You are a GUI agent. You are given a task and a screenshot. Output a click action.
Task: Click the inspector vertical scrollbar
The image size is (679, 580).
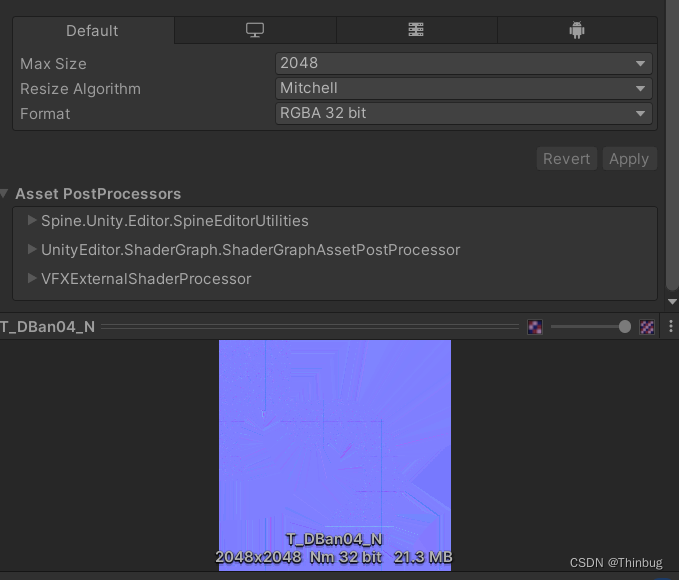(672, 145)
